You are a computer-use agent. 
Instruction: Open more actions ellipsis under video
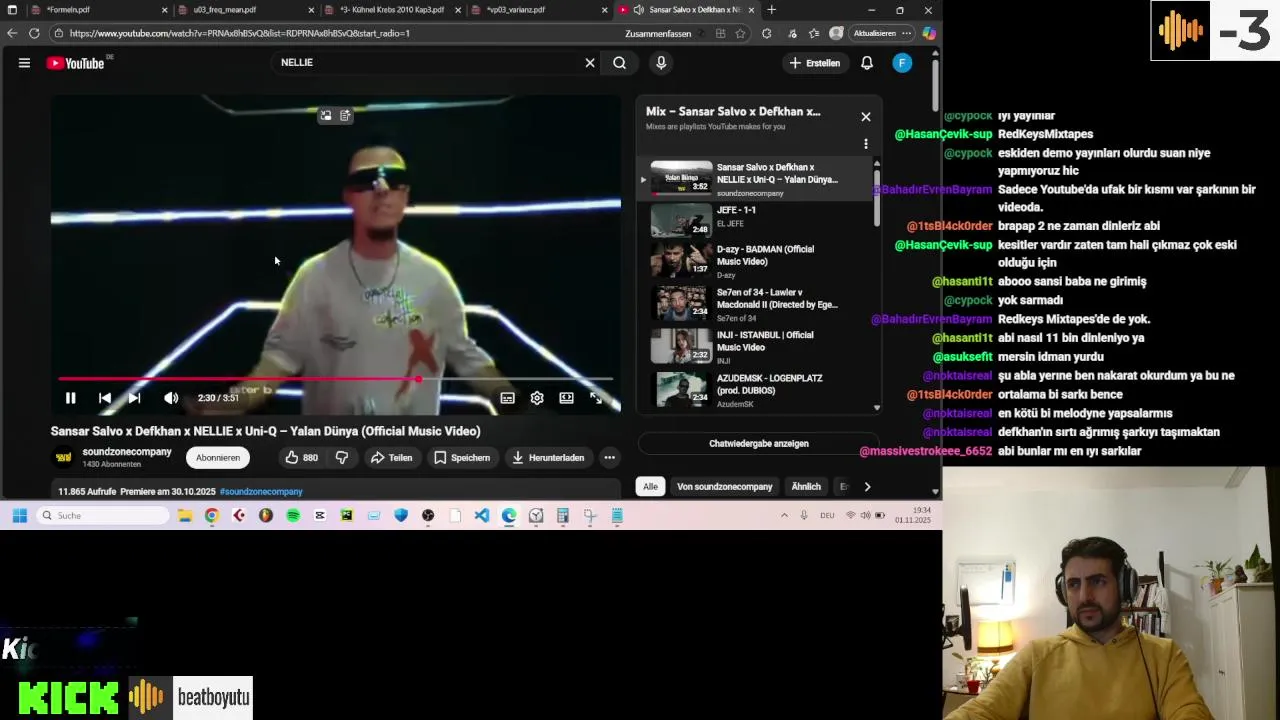pos(609,457)
